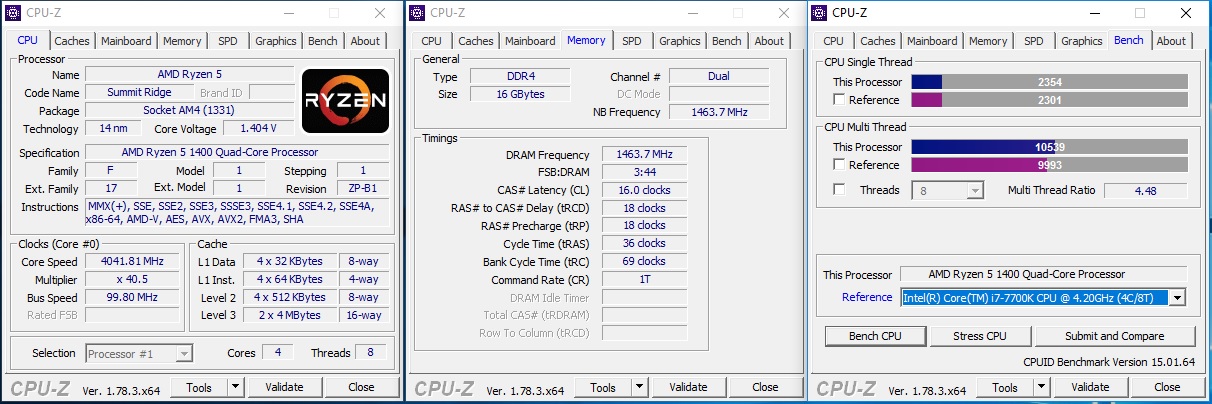
Task: Enable the Single Thread Reference checkbox
Action: (x=839, y=100)
